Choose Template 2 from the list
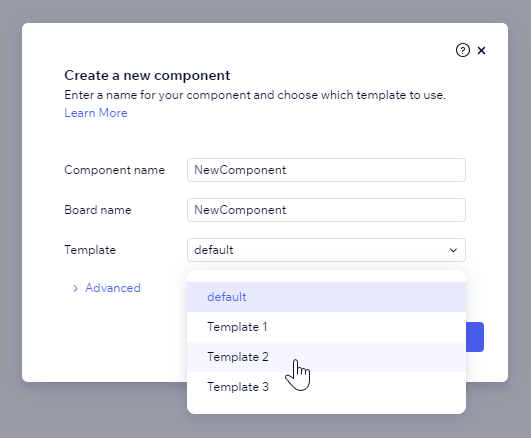531x438 pixels. (x=326, y=357)
